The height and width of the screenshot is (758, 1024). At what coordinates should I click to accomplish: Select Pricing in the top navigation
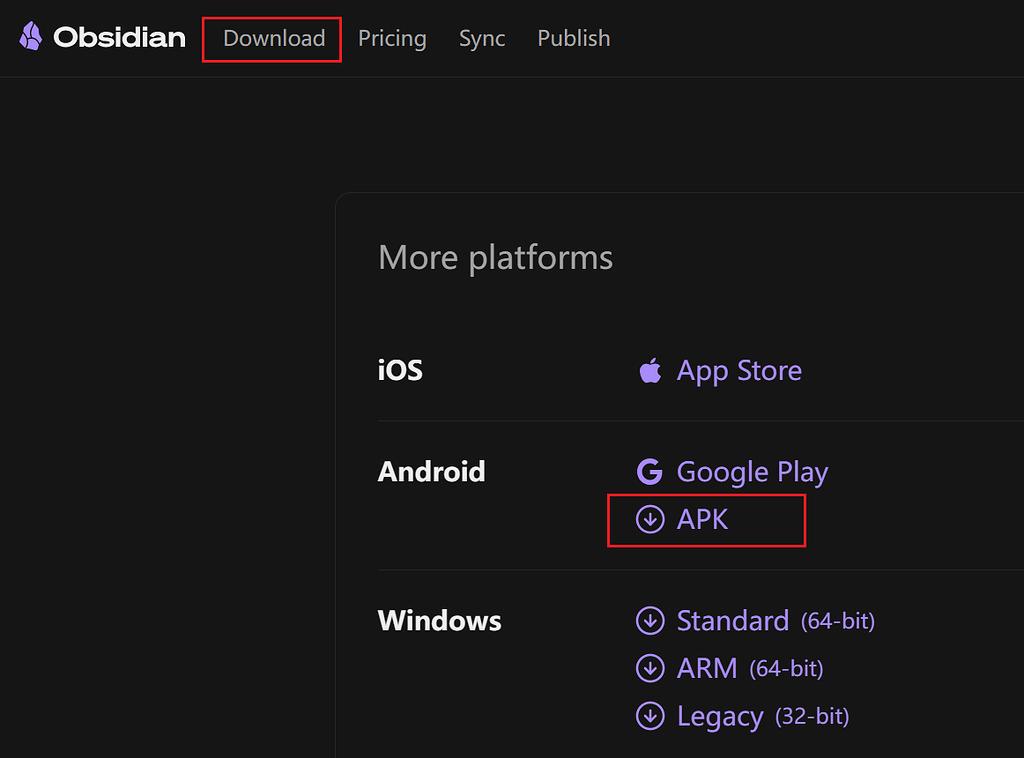click(392, 39)
